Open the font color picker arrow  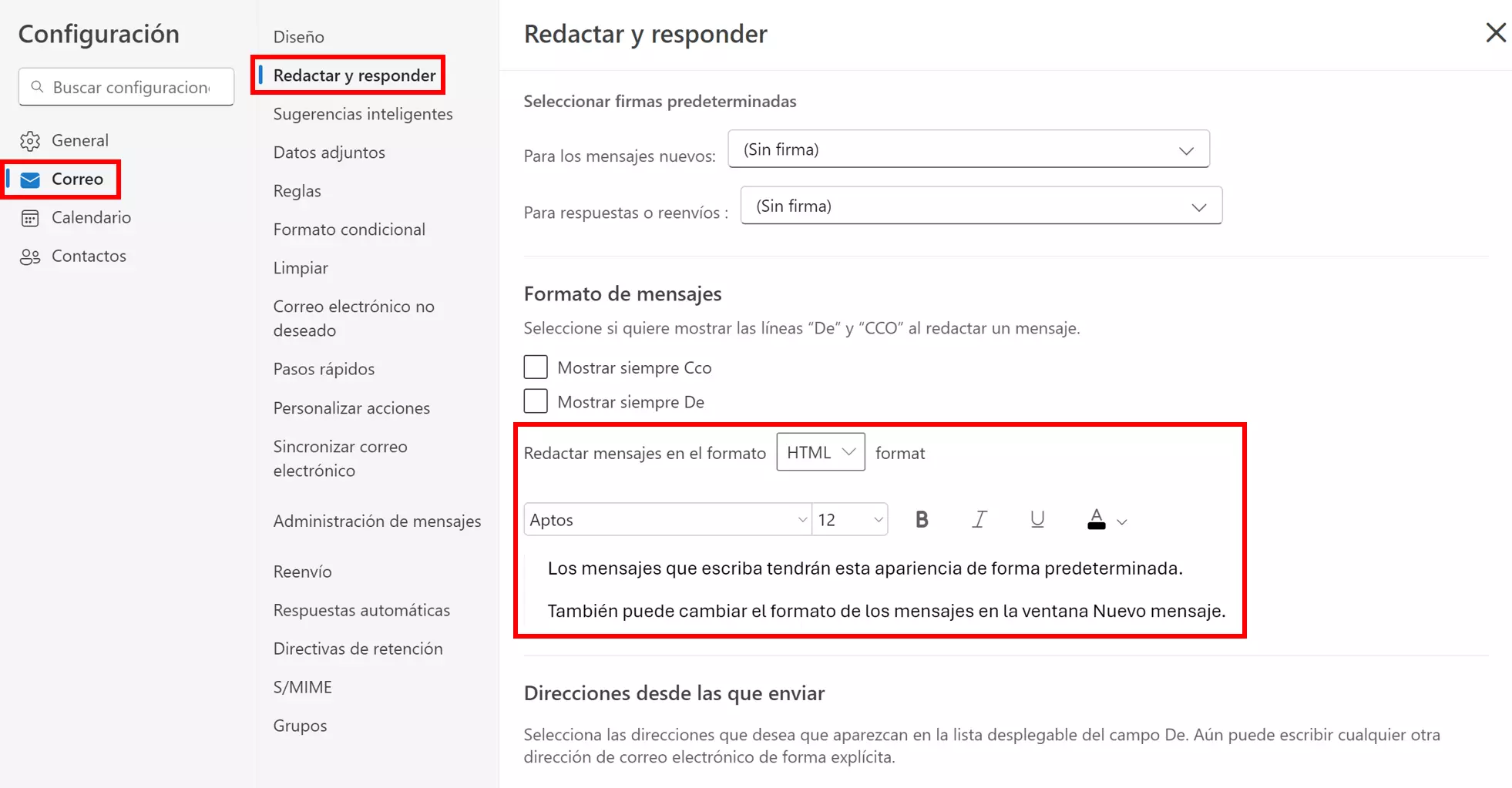1122,522
